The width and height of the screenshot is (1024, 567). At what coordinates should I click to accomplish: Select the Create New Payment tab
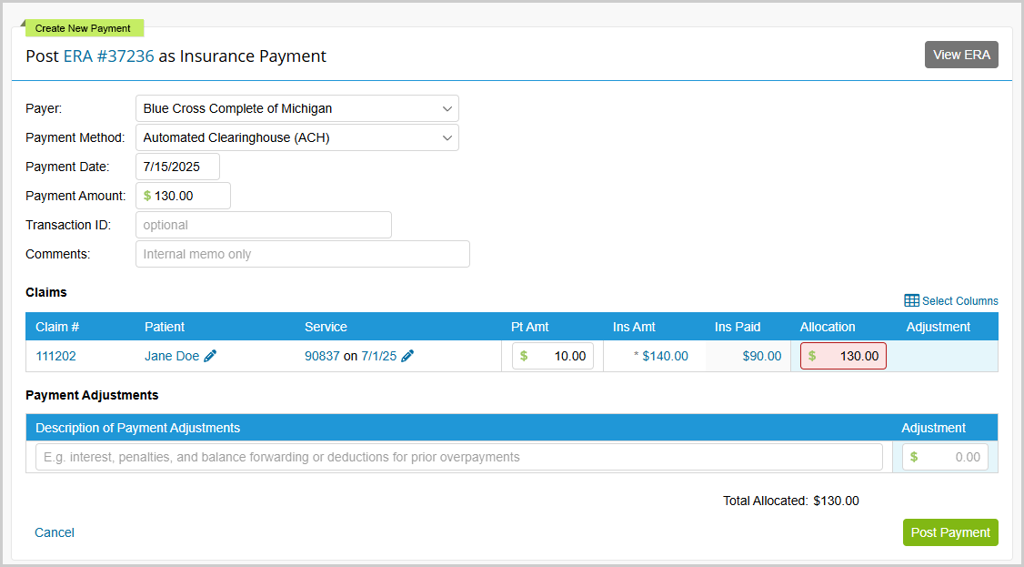pos(83,28)
